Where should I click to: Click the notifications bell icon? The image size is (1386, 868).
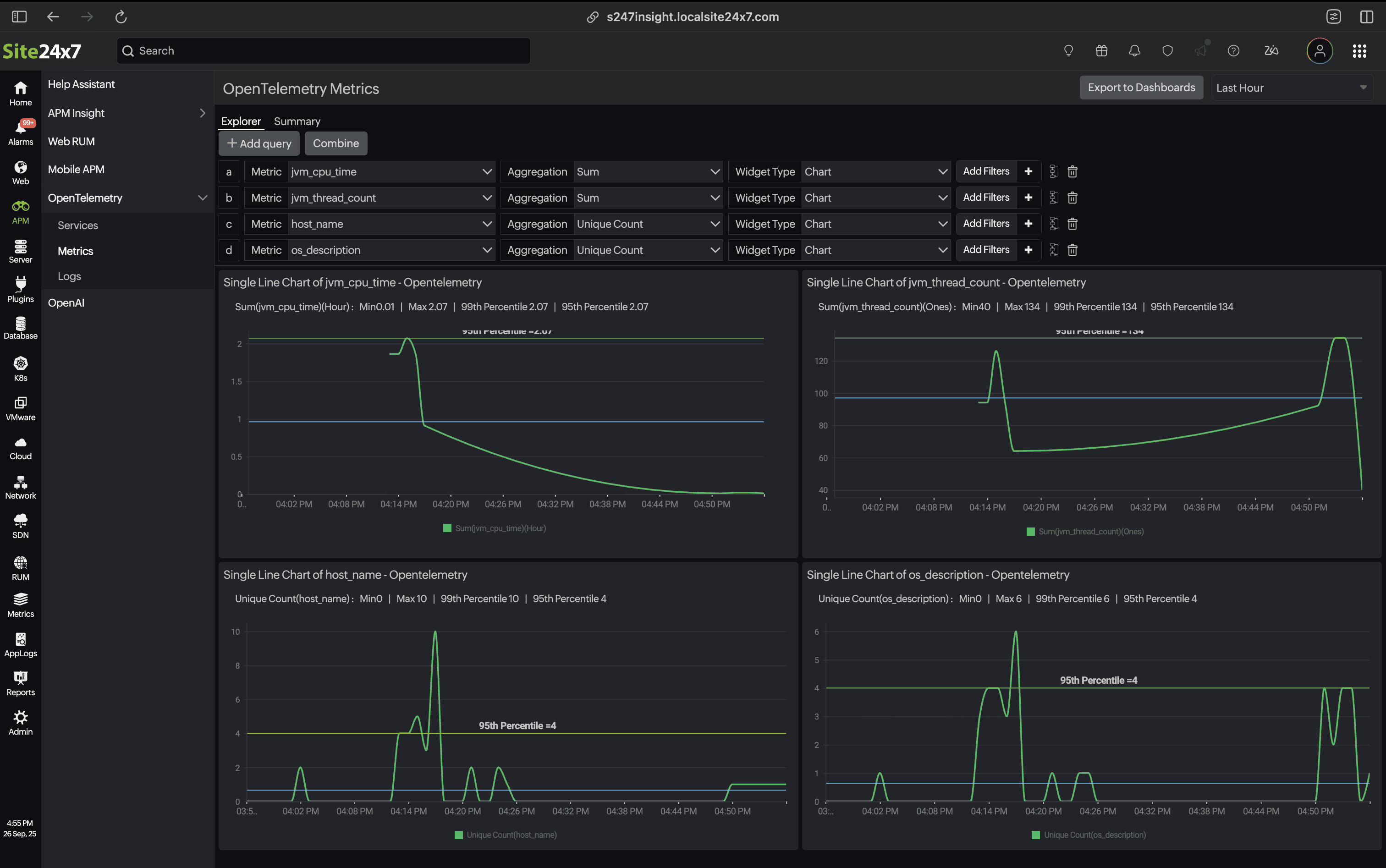point(1134,50)
